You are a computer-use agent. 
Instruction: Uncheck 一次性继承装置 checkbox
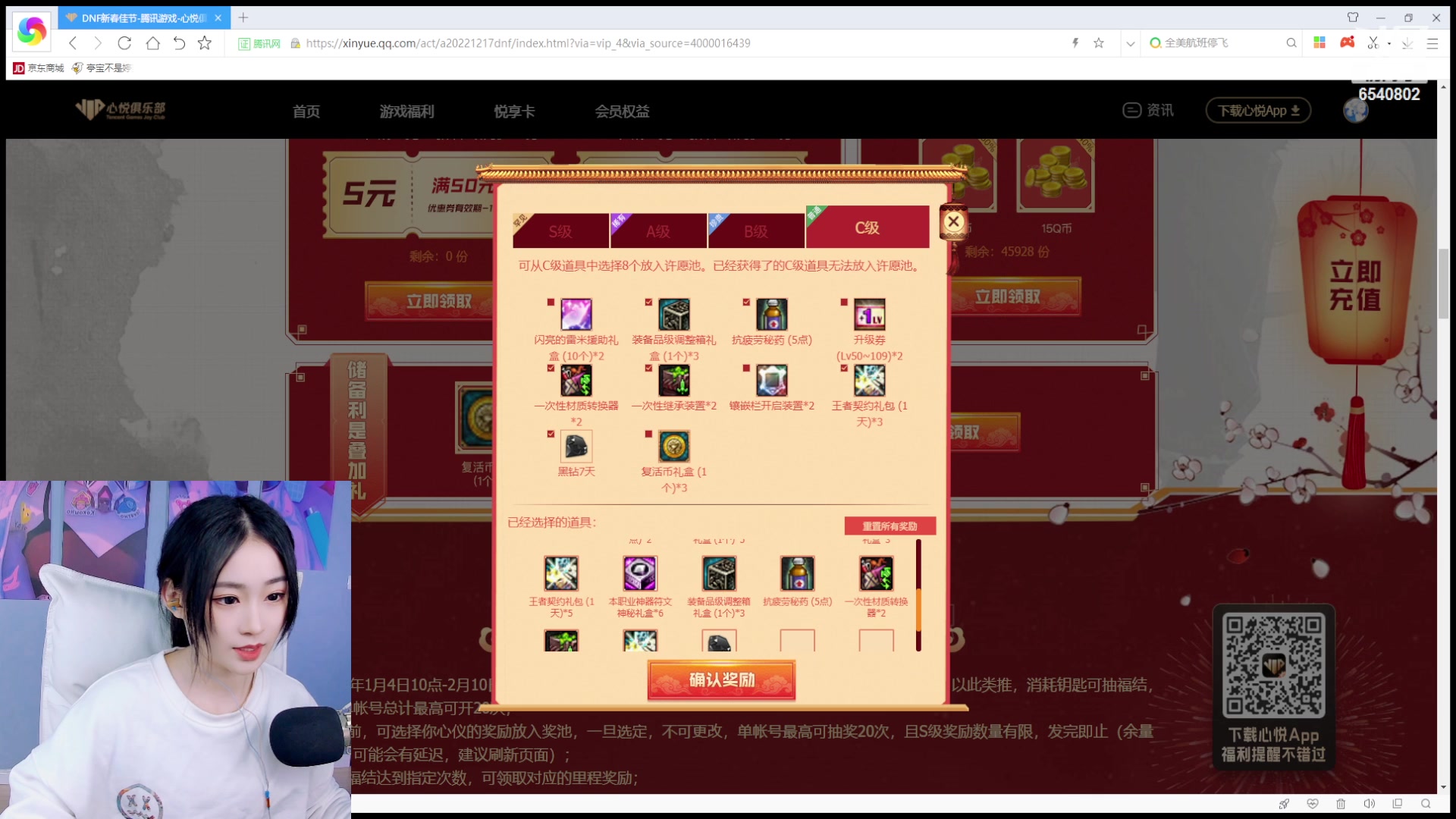[x=648, y=368]
